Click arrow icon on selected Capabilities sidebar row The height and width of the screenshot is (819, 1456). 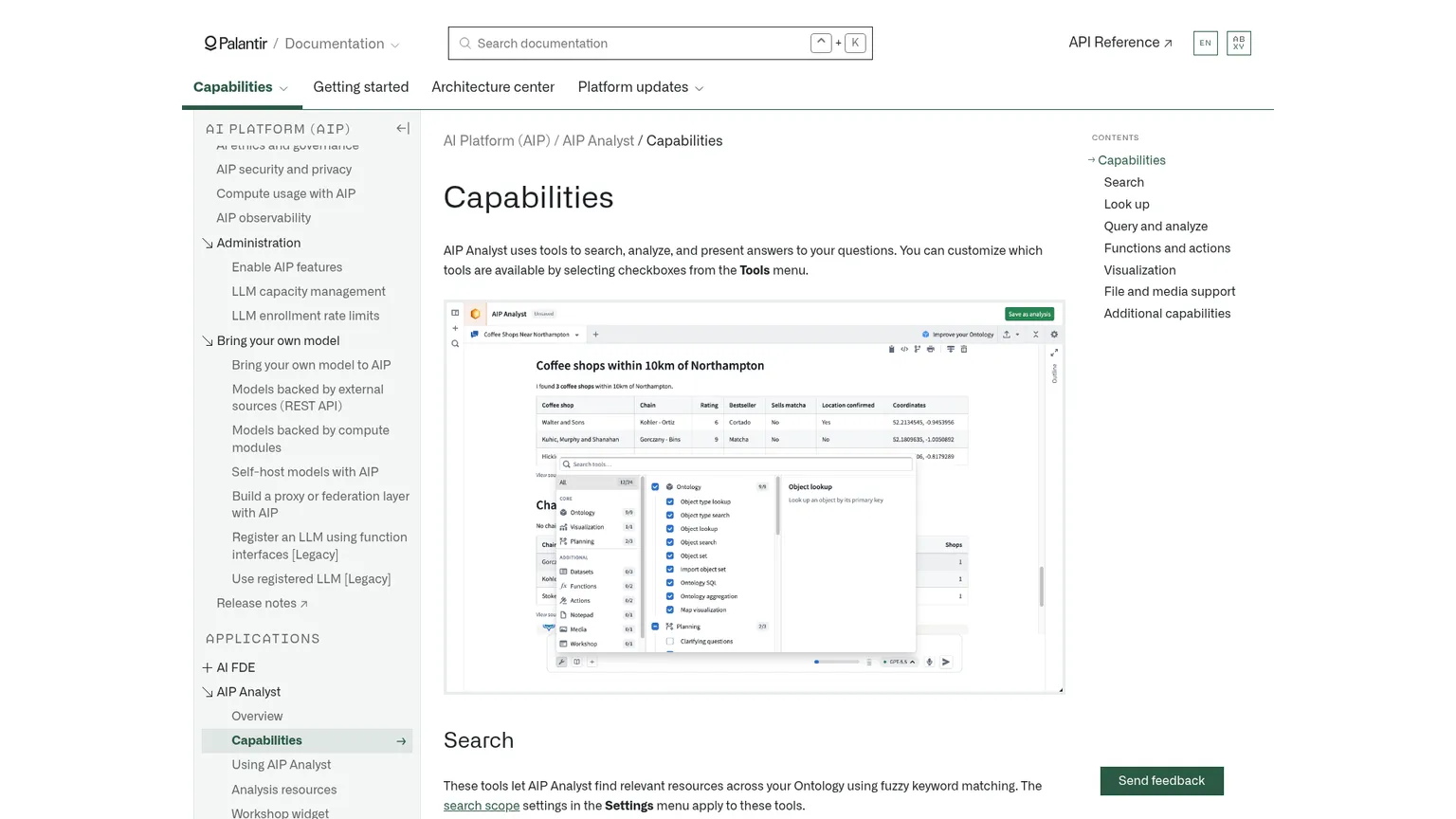401,741
